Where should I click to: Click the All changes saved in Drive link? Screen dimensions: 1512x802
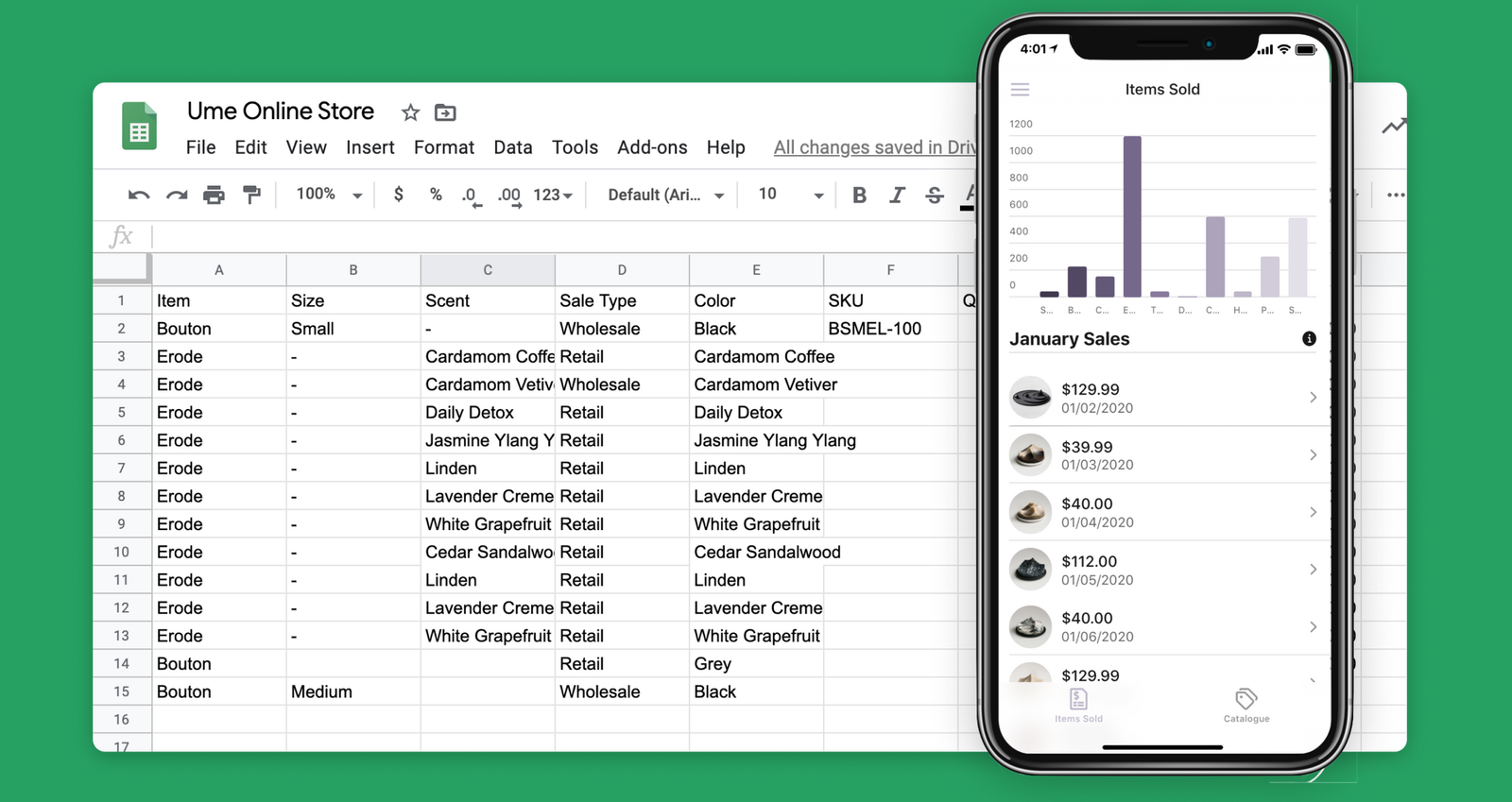(x=875, y=147)
